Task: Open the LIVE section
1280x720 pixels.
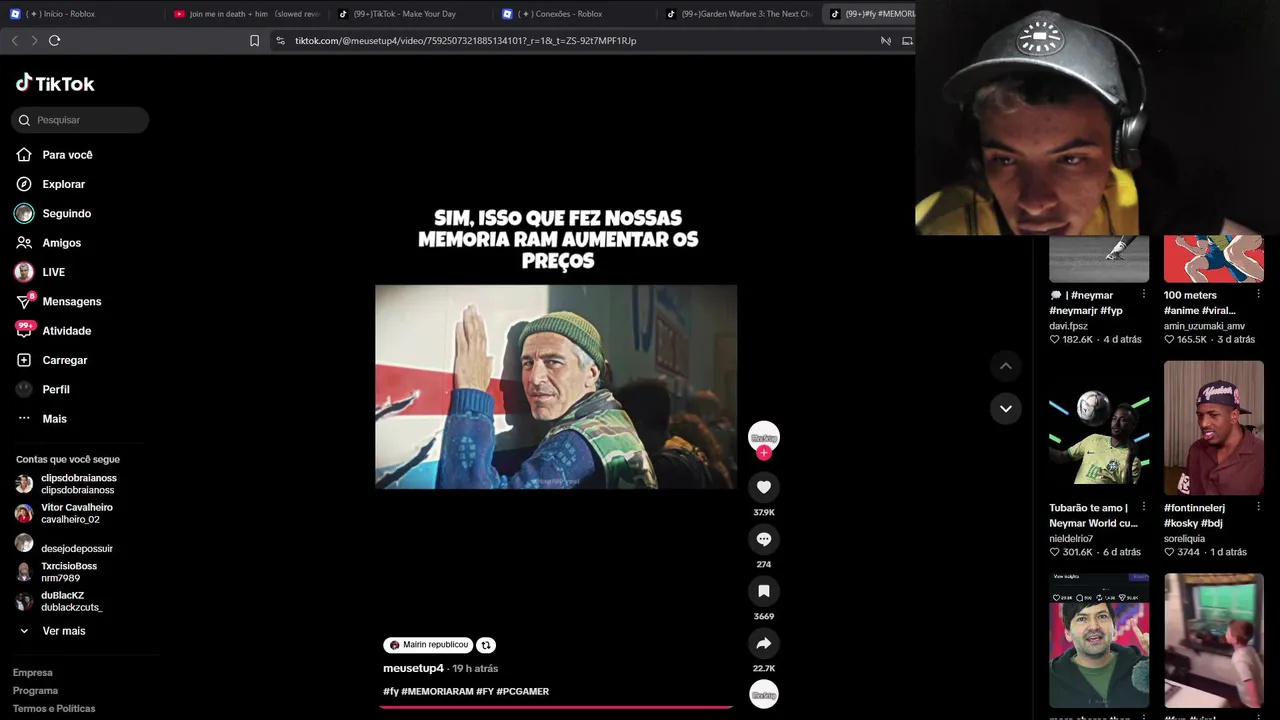Action: pyautogui.click(x=53, y=272)
